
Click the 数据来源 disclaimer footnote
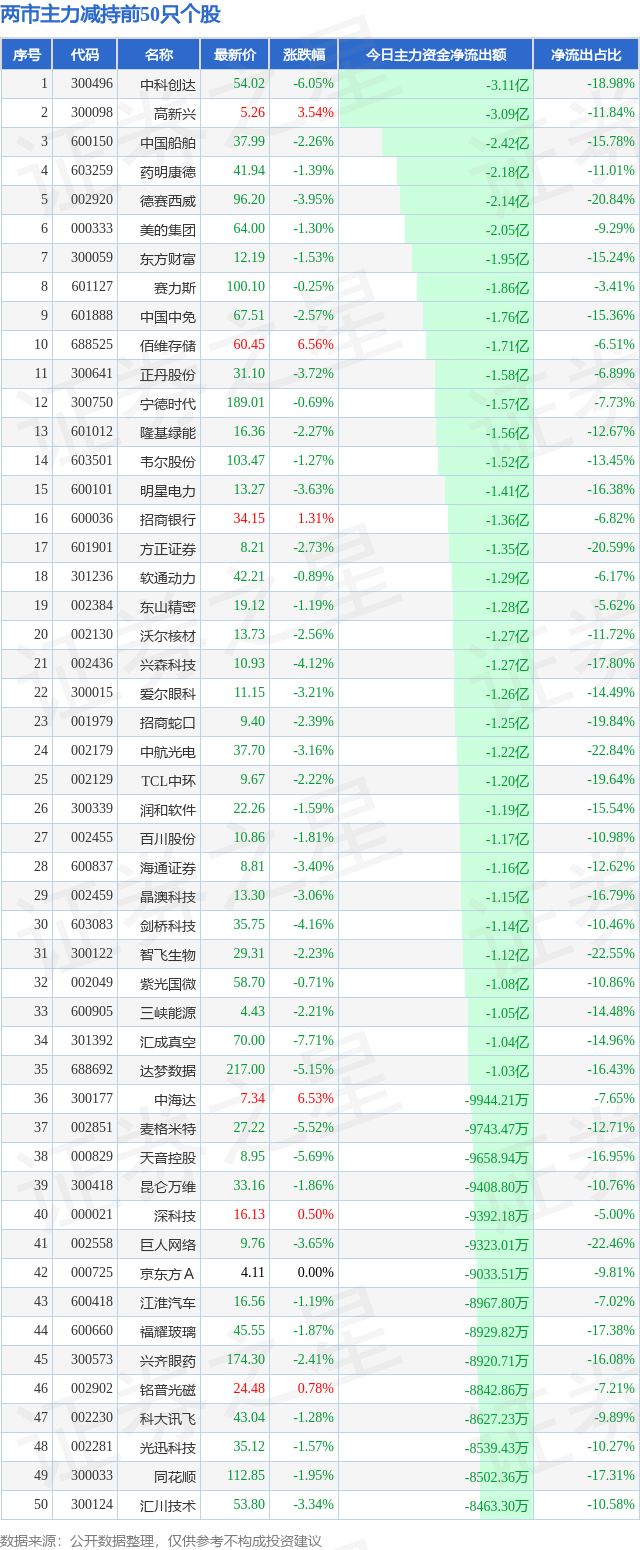pyautogui.click(x=161, y=1541)
